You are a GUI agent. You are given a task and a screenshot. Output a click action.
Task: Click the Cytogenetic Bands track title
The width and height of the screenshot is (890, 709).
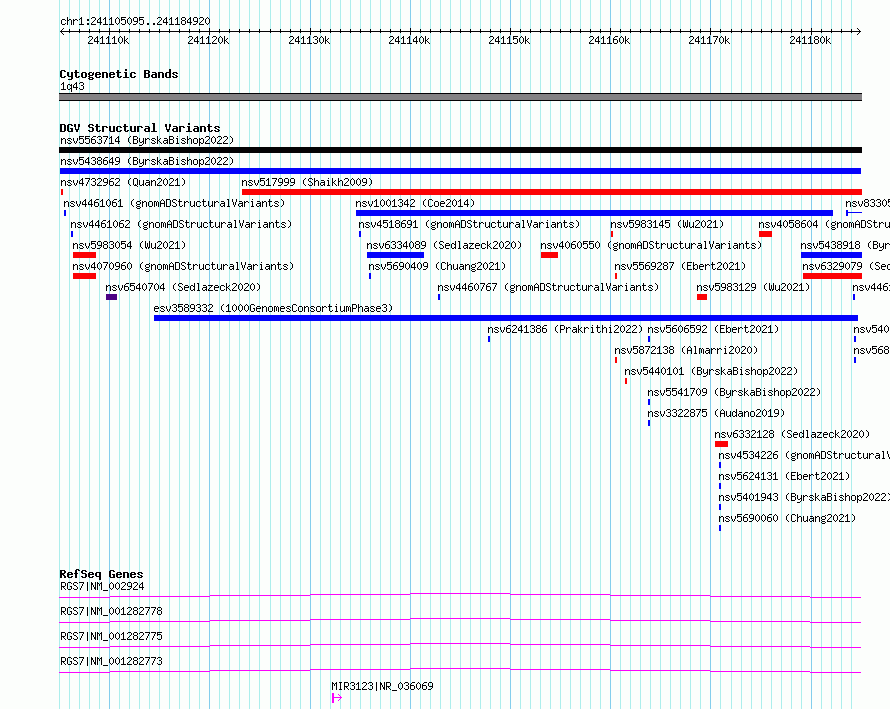pos(119,74)
